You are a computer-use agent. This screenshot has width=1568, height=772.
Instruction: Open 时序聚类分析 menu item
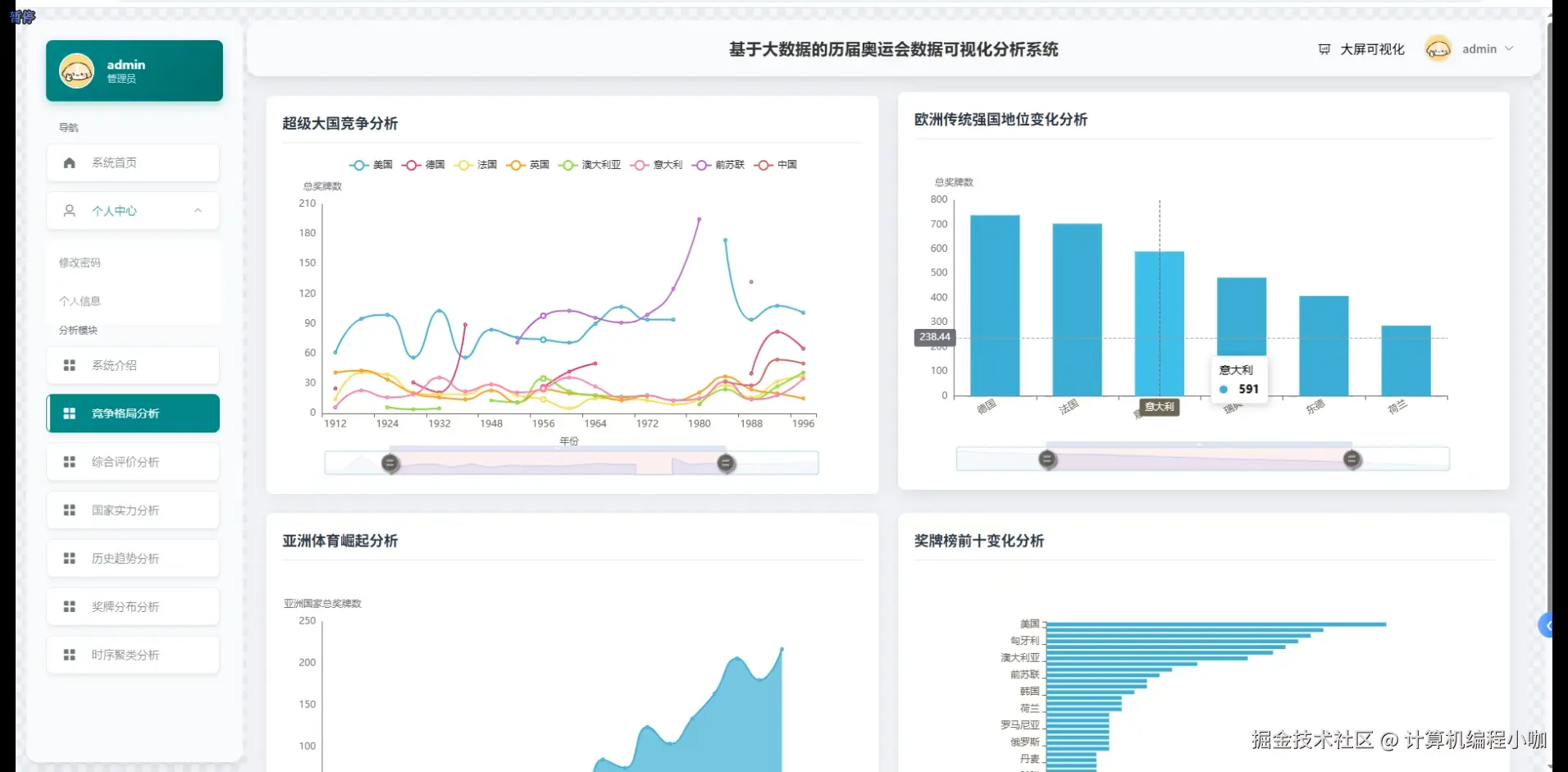[x=133, y=655]
